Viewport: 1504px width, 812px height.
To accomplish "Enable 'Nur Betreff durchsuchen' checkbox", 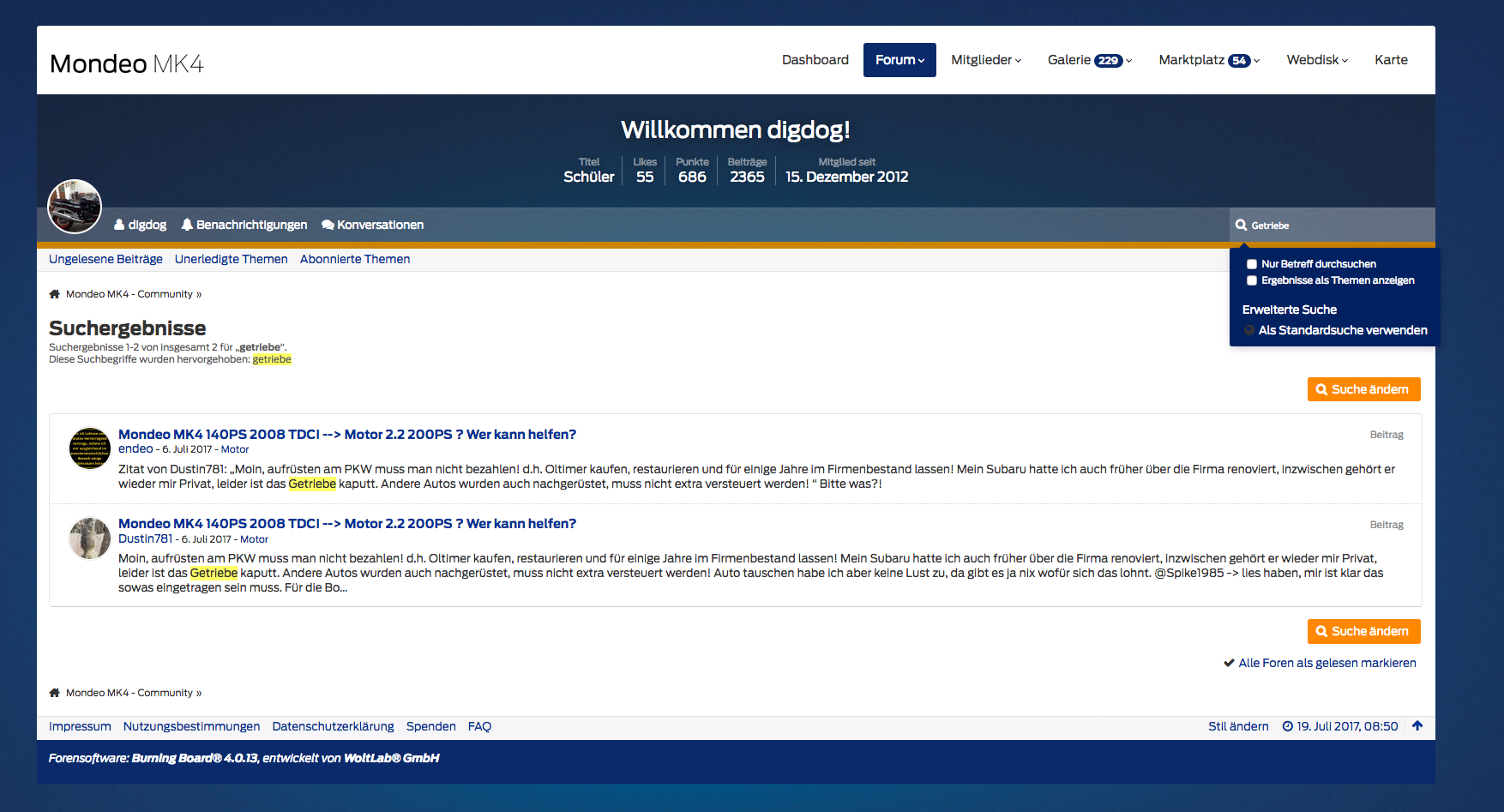I will click(x=1252, y=264).
